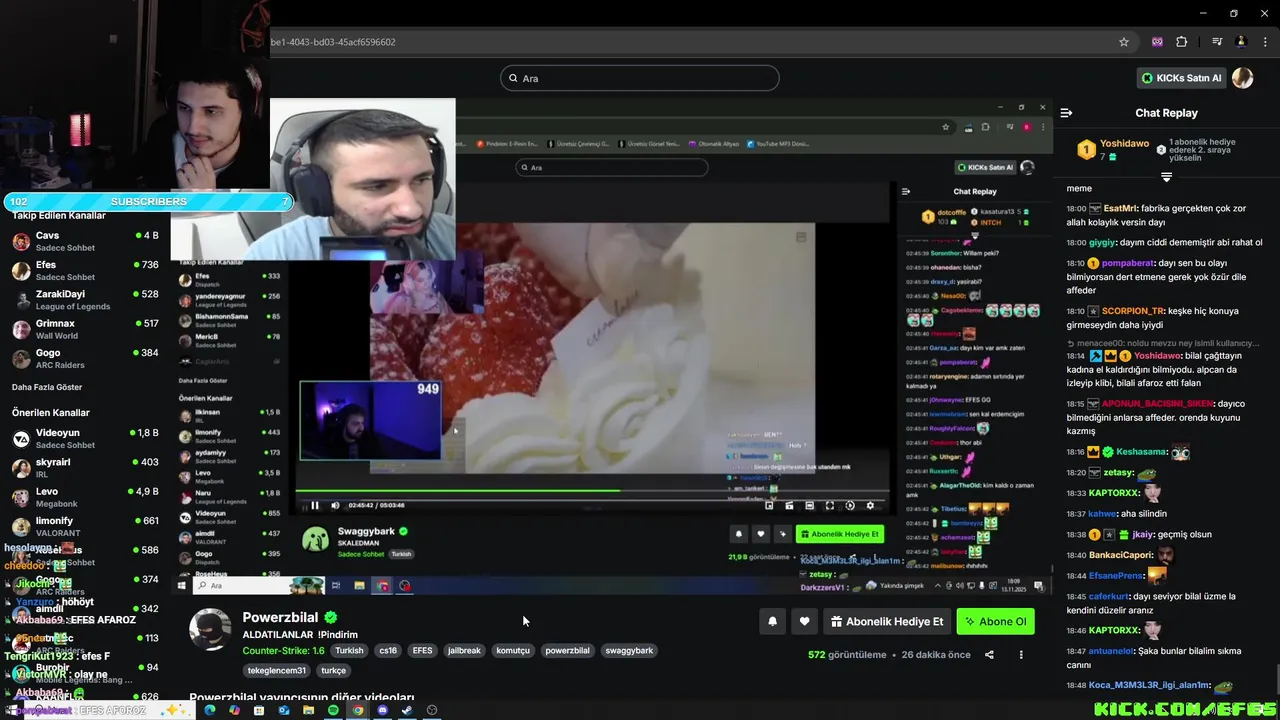Open Spotify from the taskbar
The width and height of the screenshot is (1280, 720).
pos(333,710)
